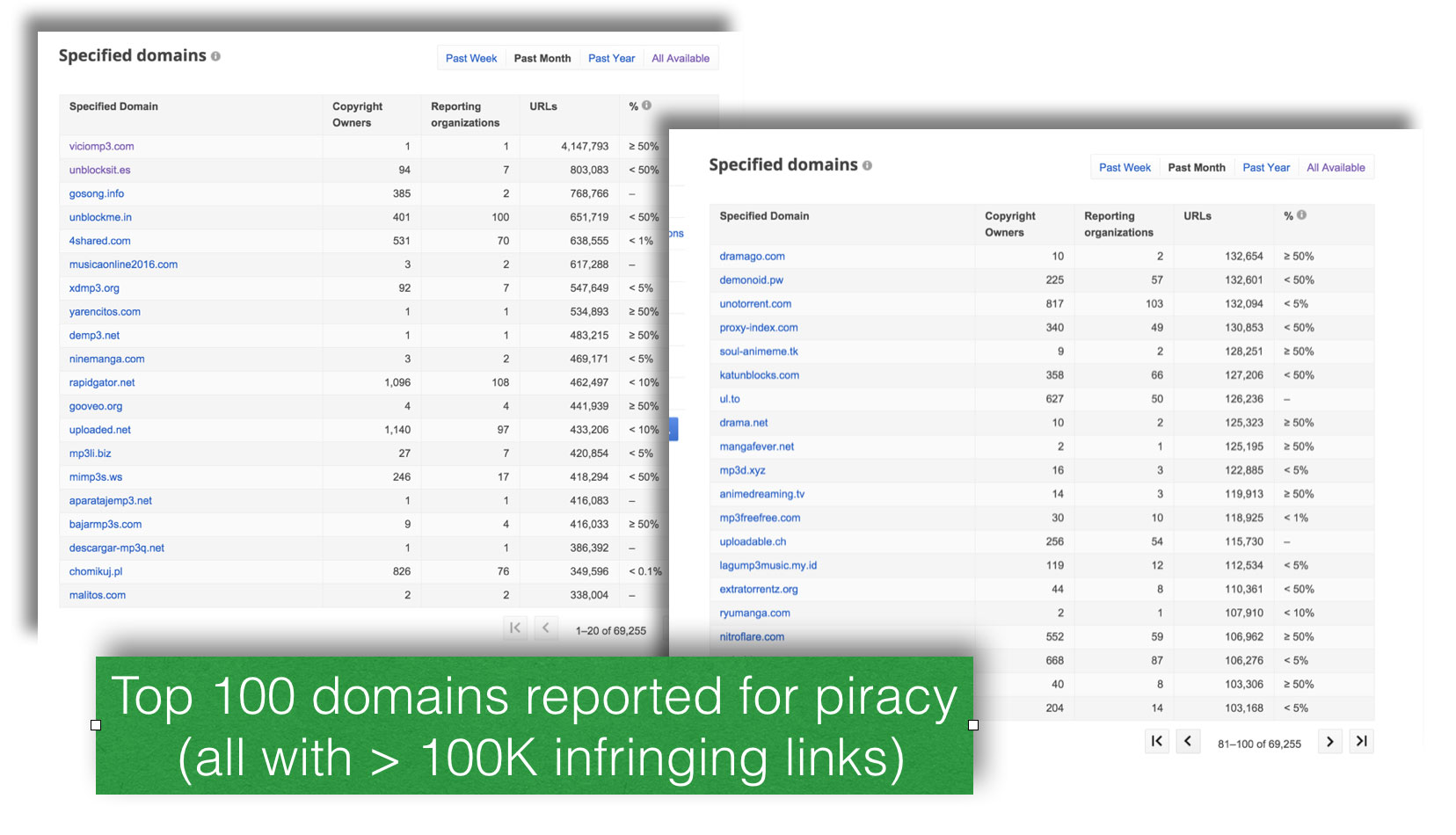
Task: Open mp3freefree.com domain link
Action: (x=761, y=519)
